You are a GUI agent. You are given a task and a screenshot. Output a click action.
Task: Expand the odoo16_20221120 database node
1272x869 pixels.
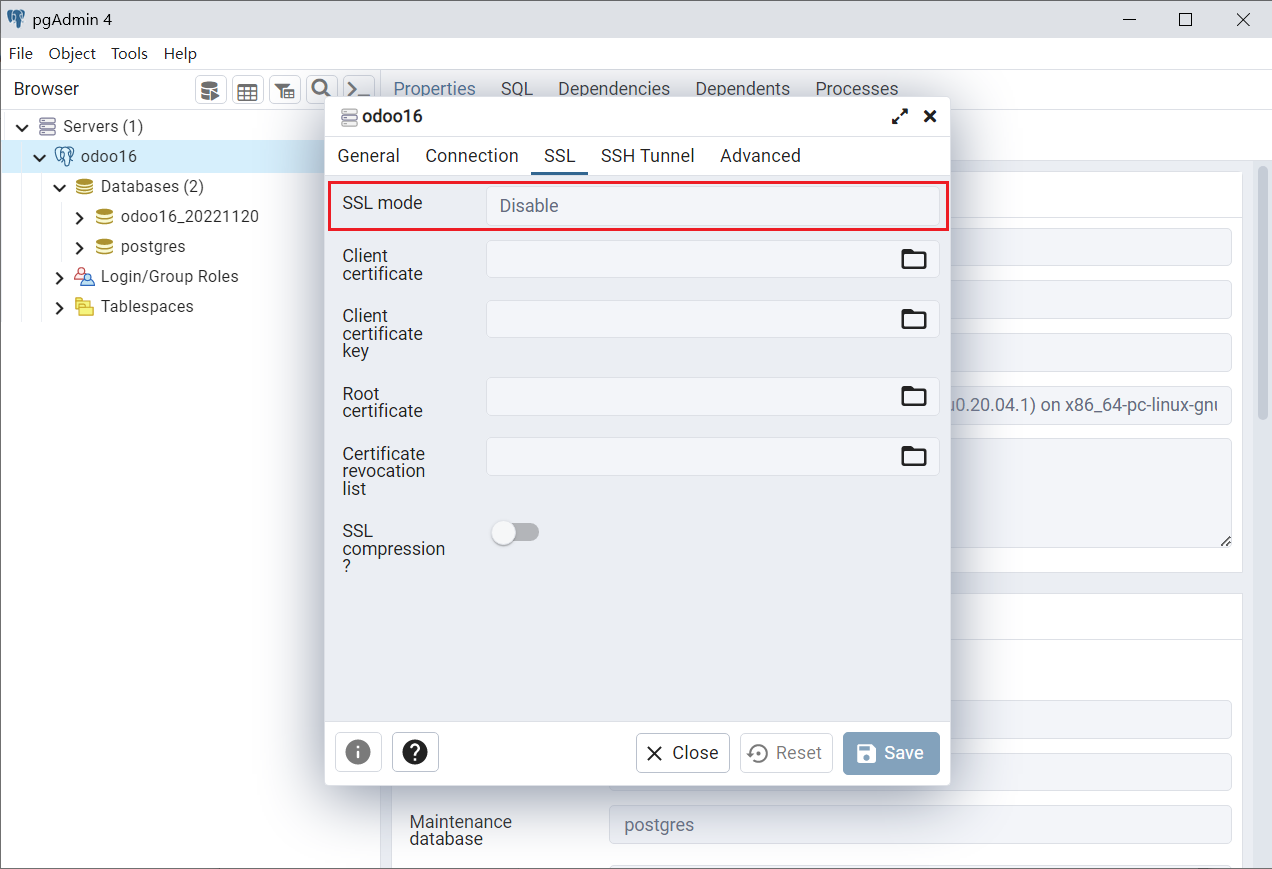click(80, 217)
